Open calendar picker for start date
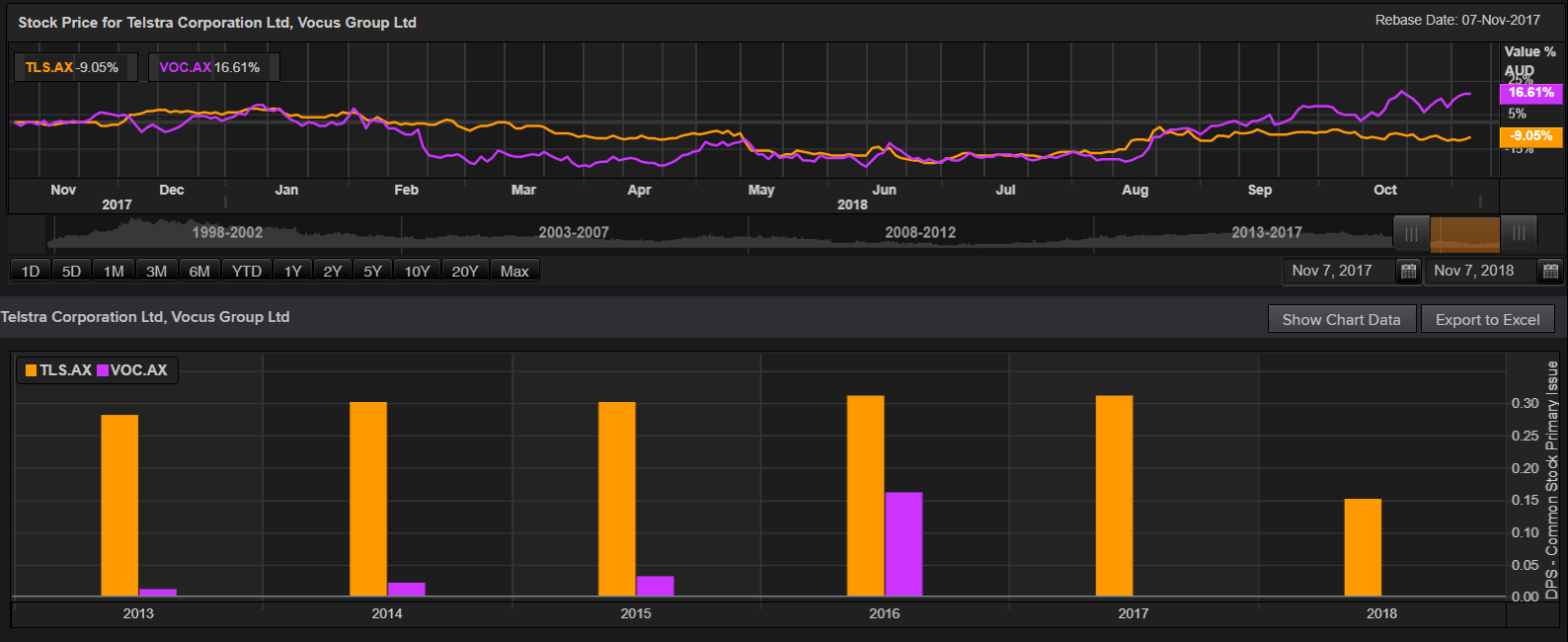1568x642 pixels. 1409,271
